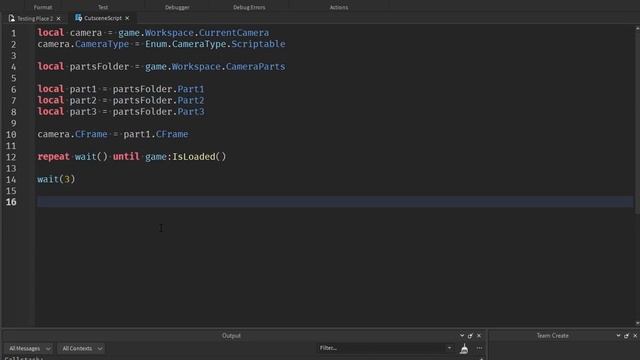Screen dimensions: 640x360
Task: Click the Scriptable word on line 2
Action: point(258,44)
